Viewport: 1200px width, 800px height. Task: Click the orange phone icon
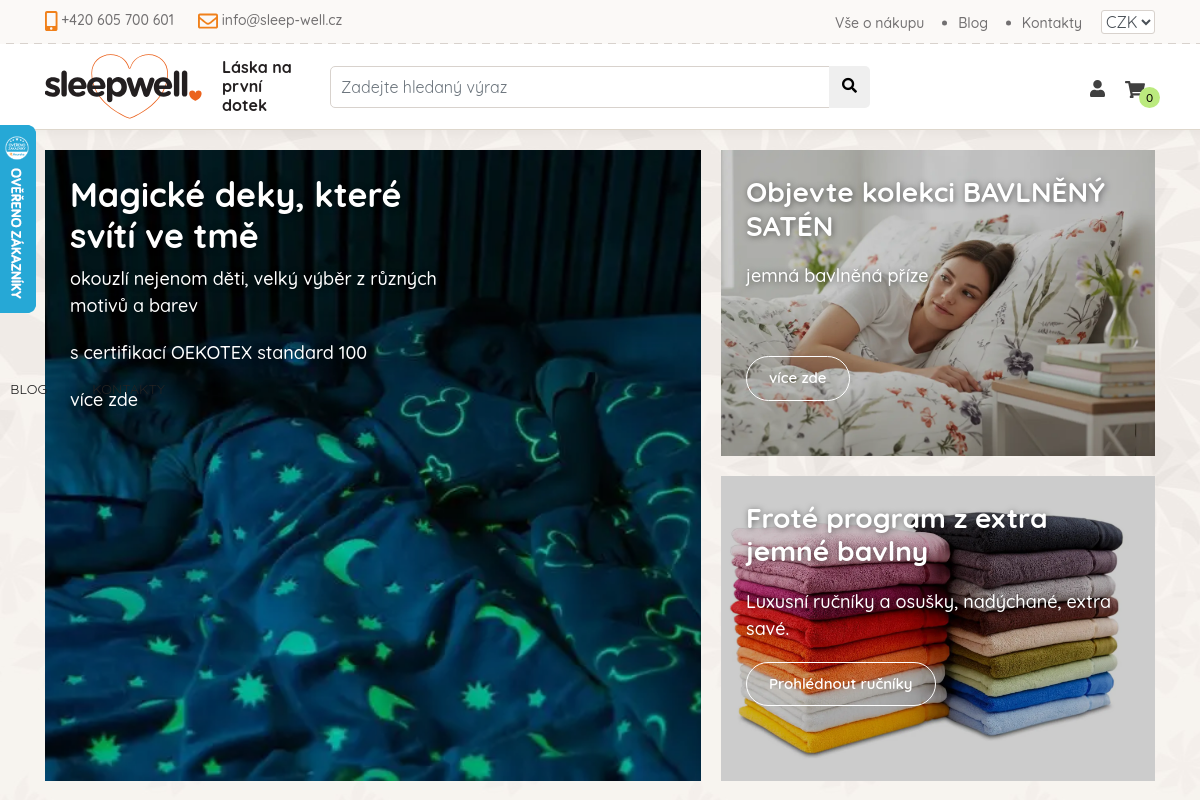[51, 21]
